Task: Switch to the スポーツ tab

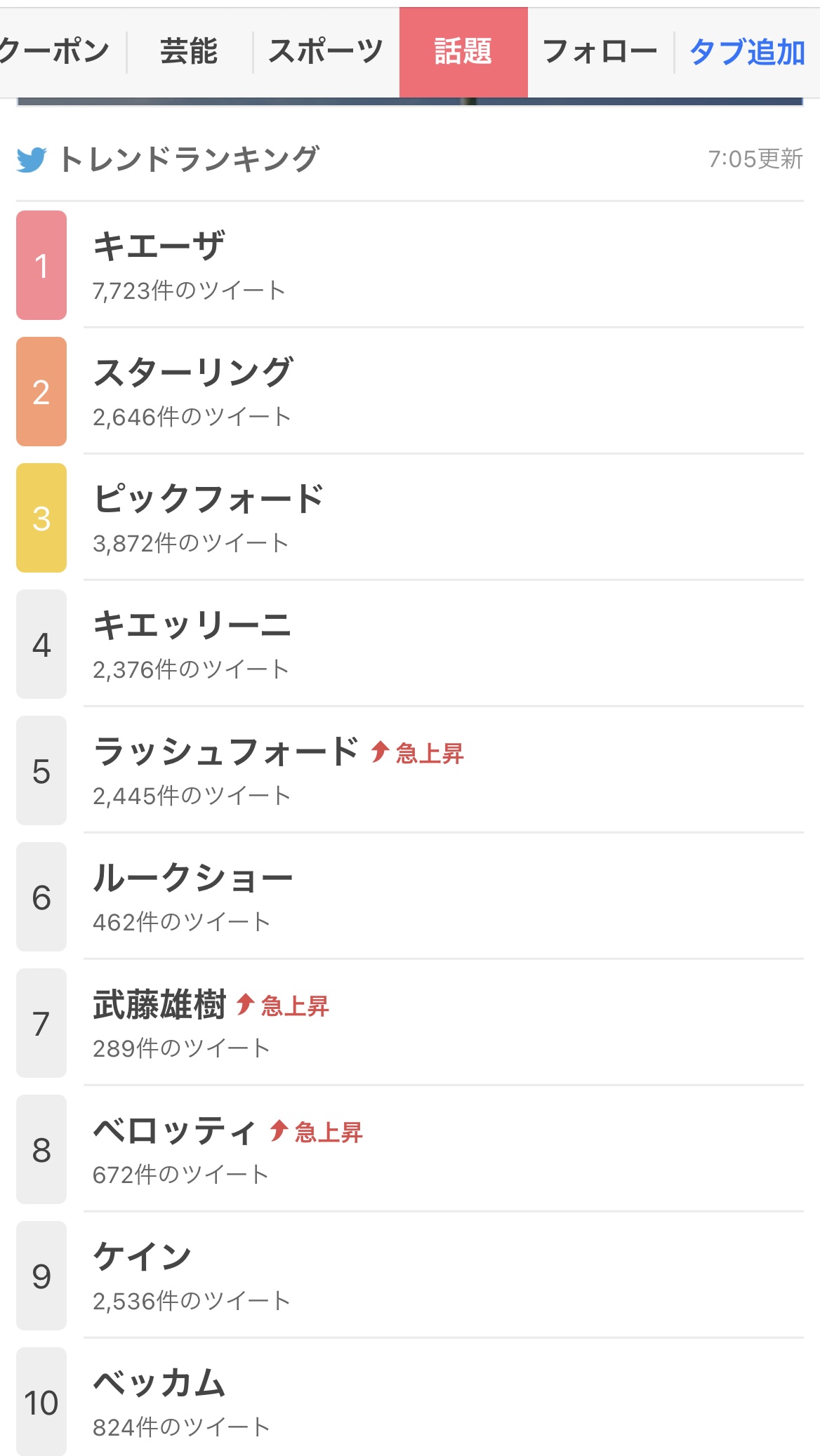Action: (326, 52)
